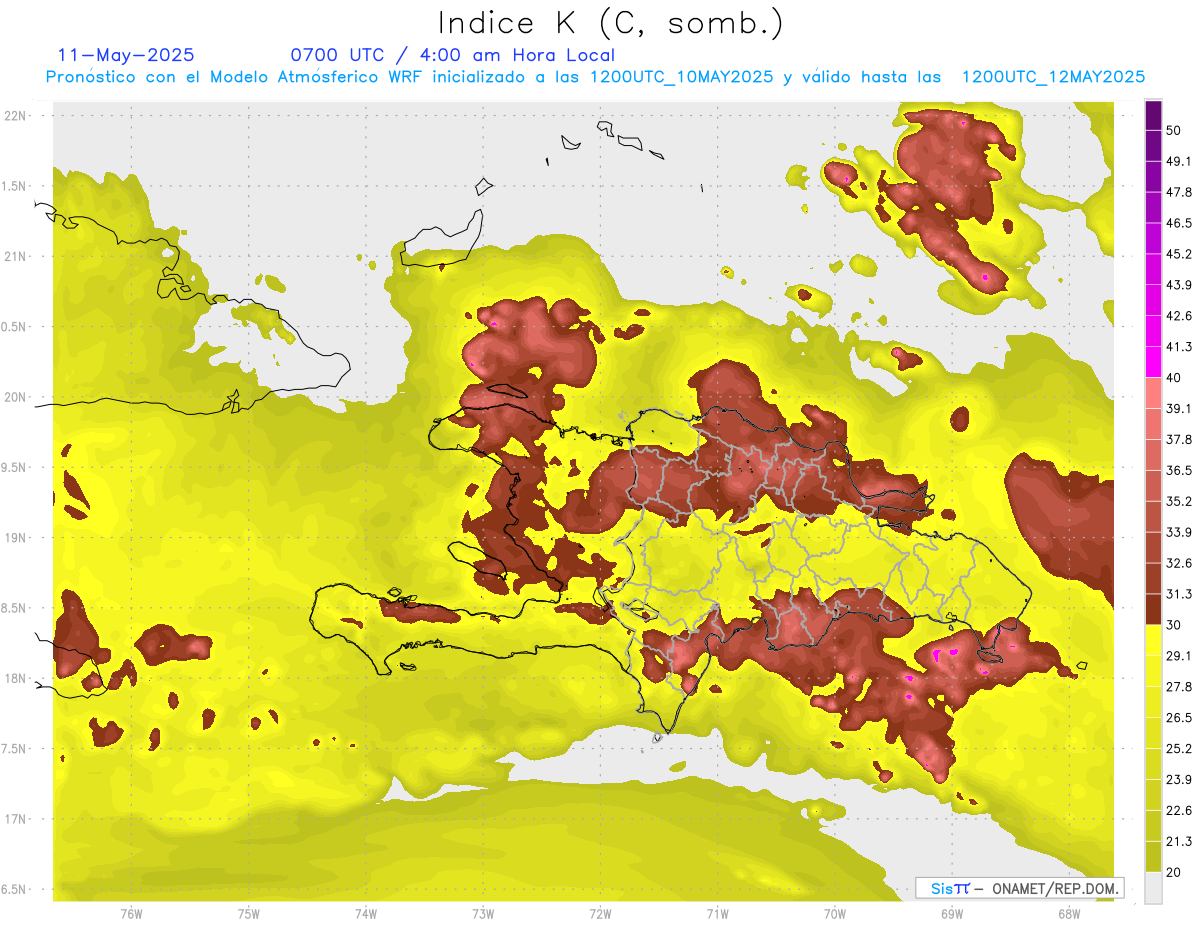This screenshot has width=1200, height=927.
Task: Click the color scale value 26.5
Action: click(1178, 717)
